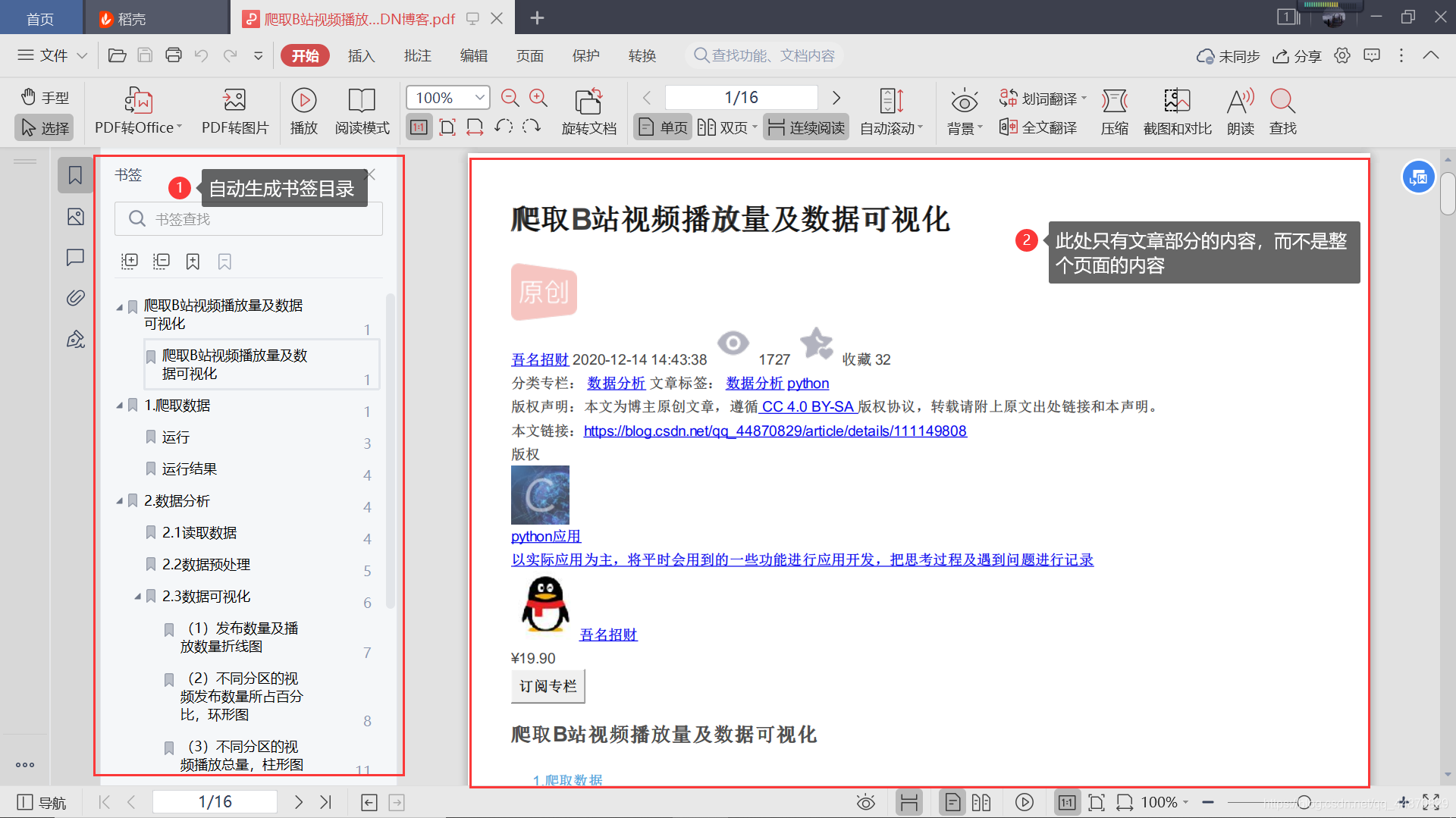This screenshot has height=818, width=1456.
Task: Switch to 双页 double page view
Action: [726, 127]
